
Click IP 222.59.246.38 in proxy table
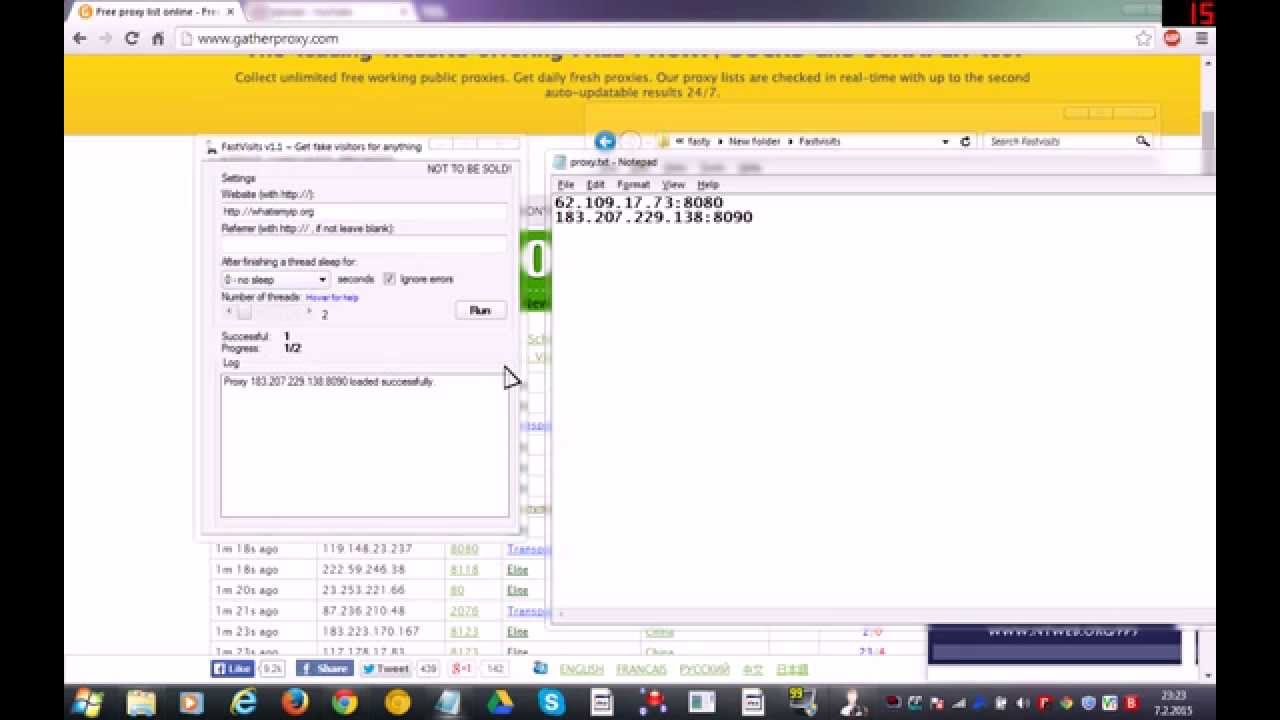363,570
